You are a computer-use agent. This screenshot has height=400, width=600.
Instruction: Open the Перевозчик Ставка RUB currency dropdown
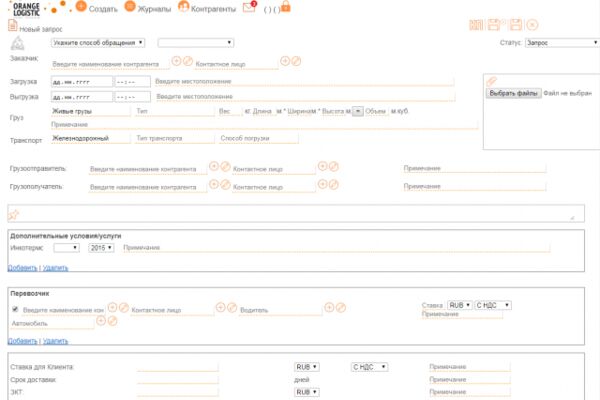point(460,305)
